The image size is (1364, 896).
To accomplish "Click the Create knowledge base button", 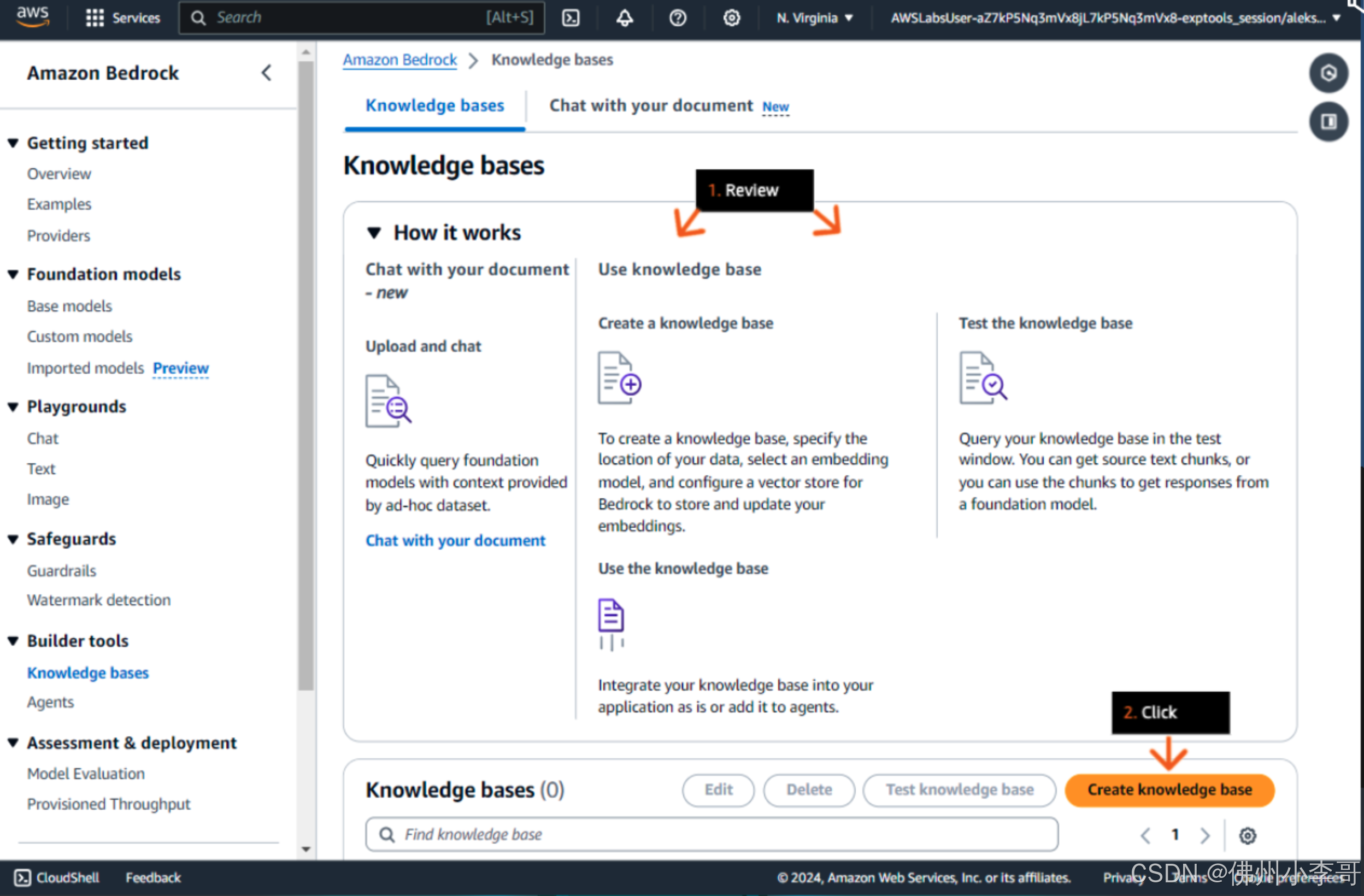I will [1169, 789].
